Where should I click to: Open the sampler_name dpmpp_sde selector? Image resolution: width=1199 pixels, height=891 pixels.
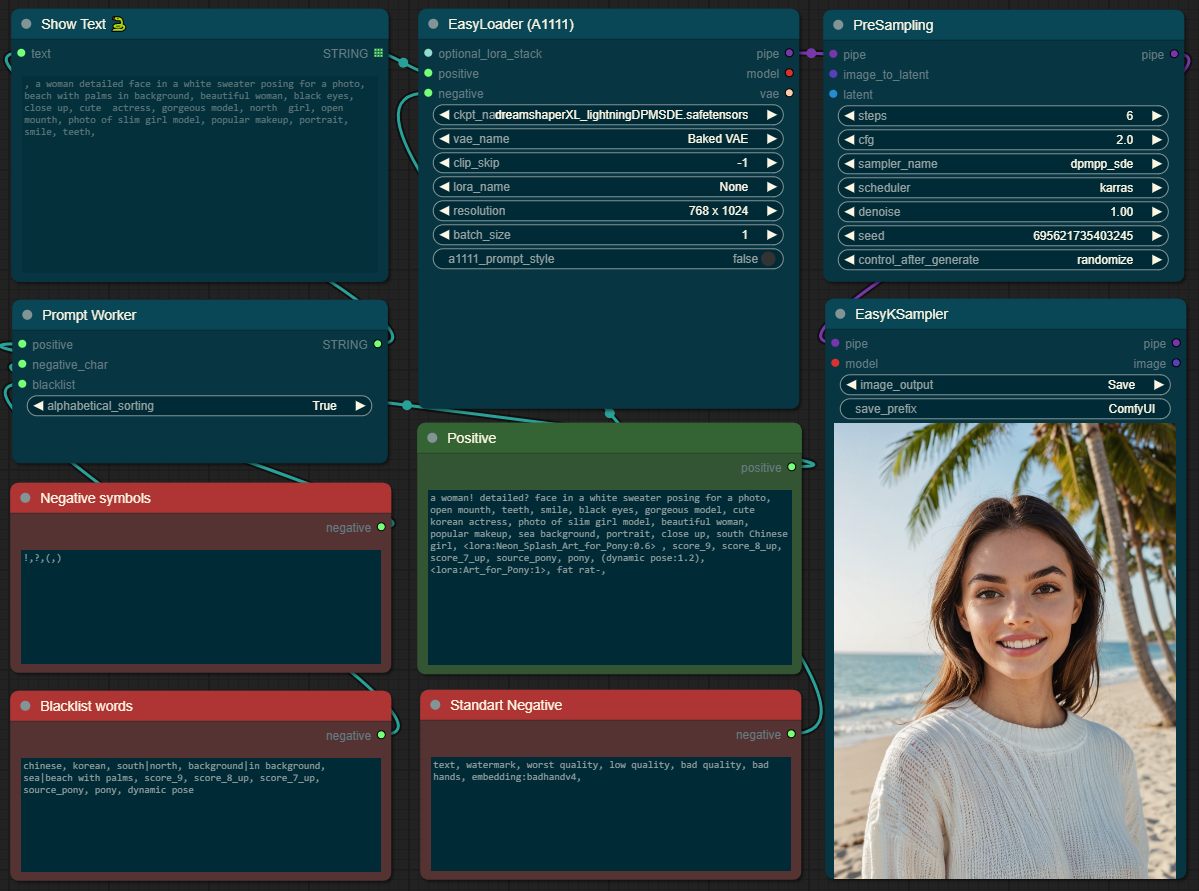tap(1003, 164)
